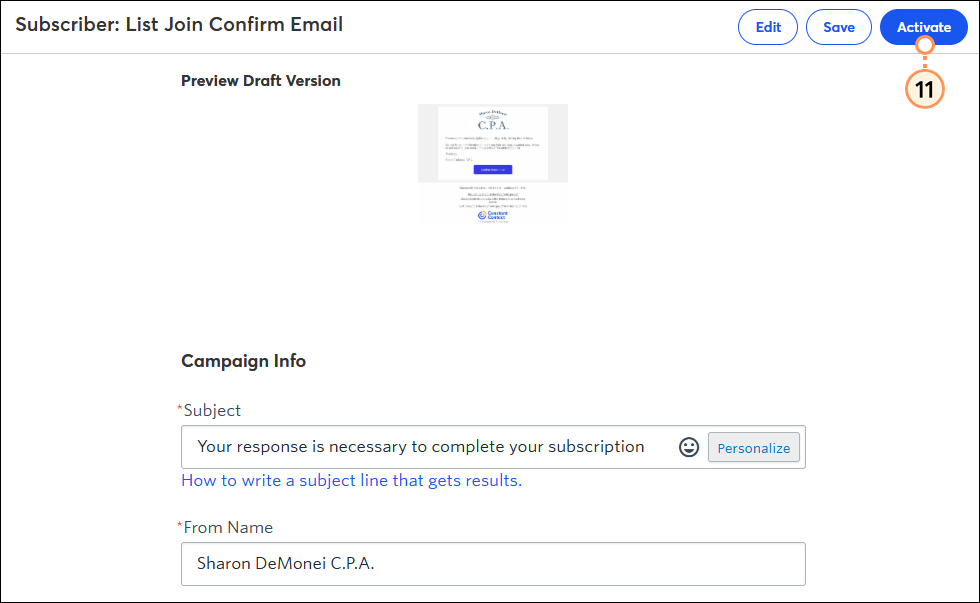Click the Constant Contact logo in preview
Screen dimensions: 980x603
coord(493,216)
